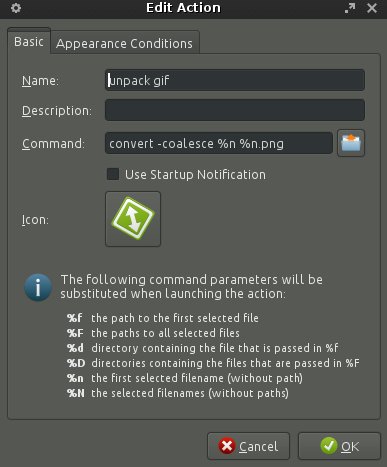Click the Use Startup Notification label
Viewport: 387px width, 467px height.
[195, 175]
